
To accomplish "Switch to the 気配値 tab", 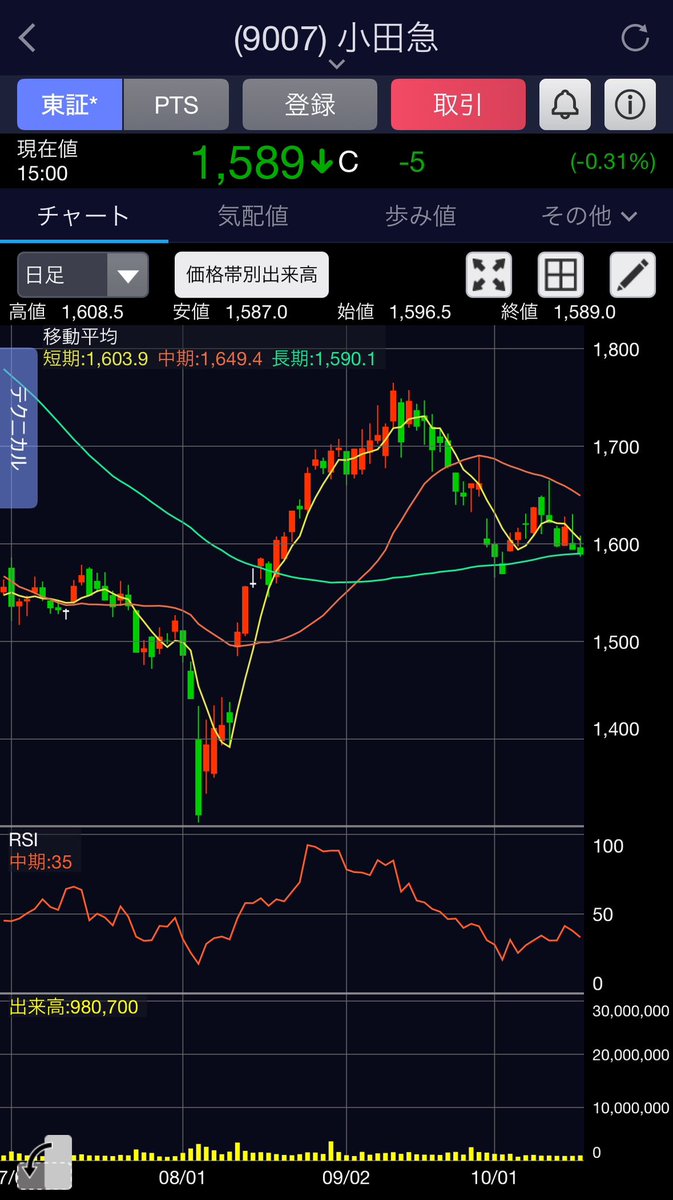I will point(253,216).
